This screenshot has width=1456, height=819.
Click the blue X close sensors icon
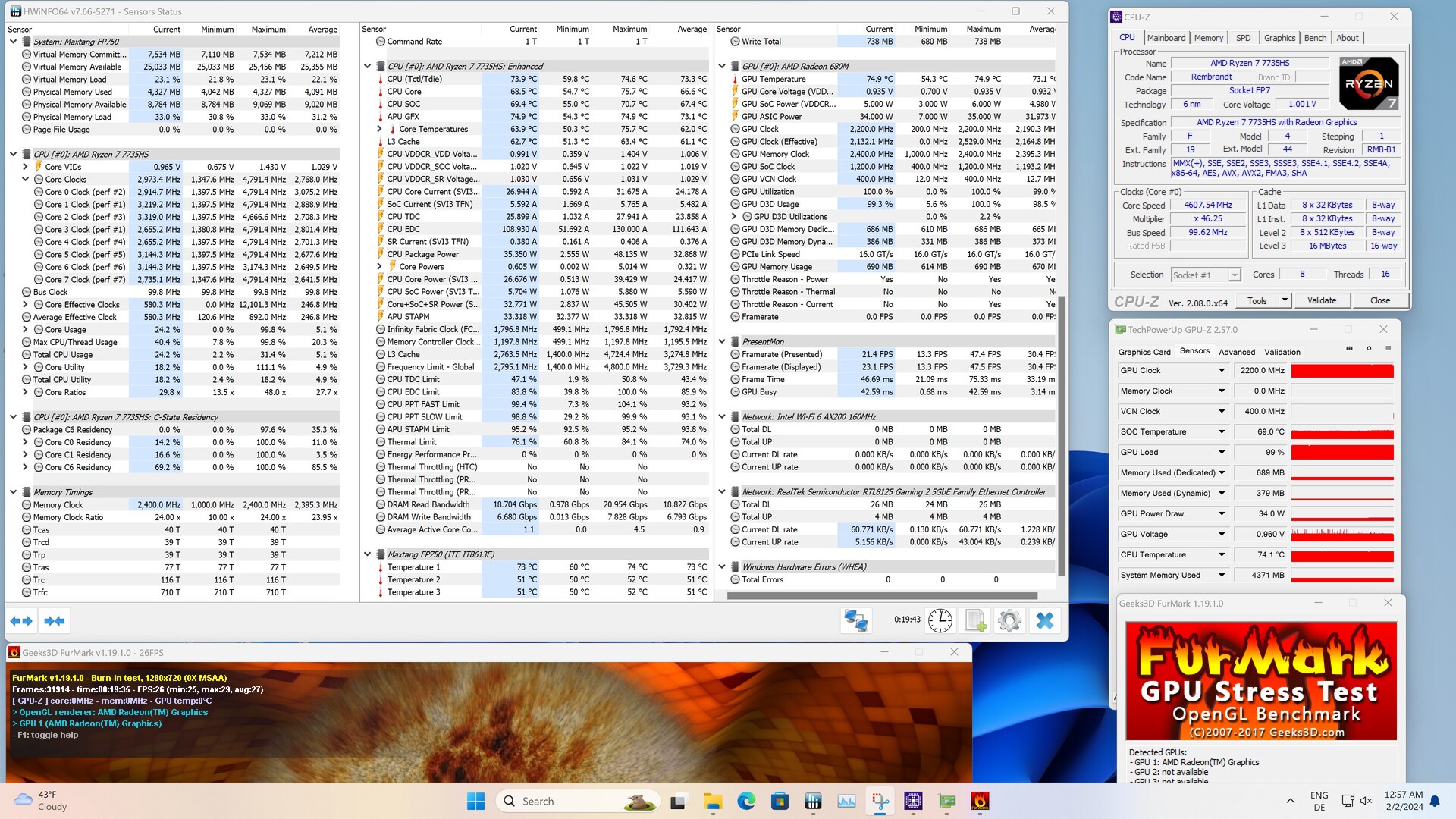click(1044, 620)
